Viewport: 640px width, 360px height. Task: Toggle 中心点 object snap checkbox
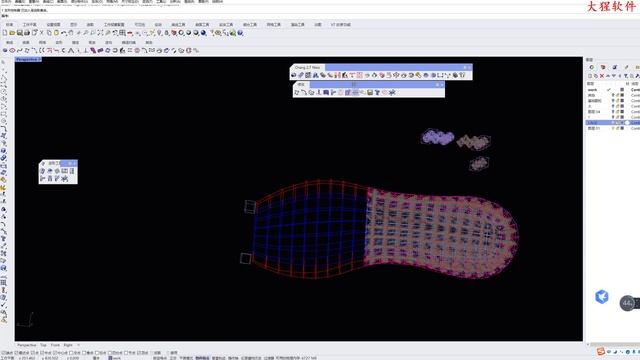[56, 353]
